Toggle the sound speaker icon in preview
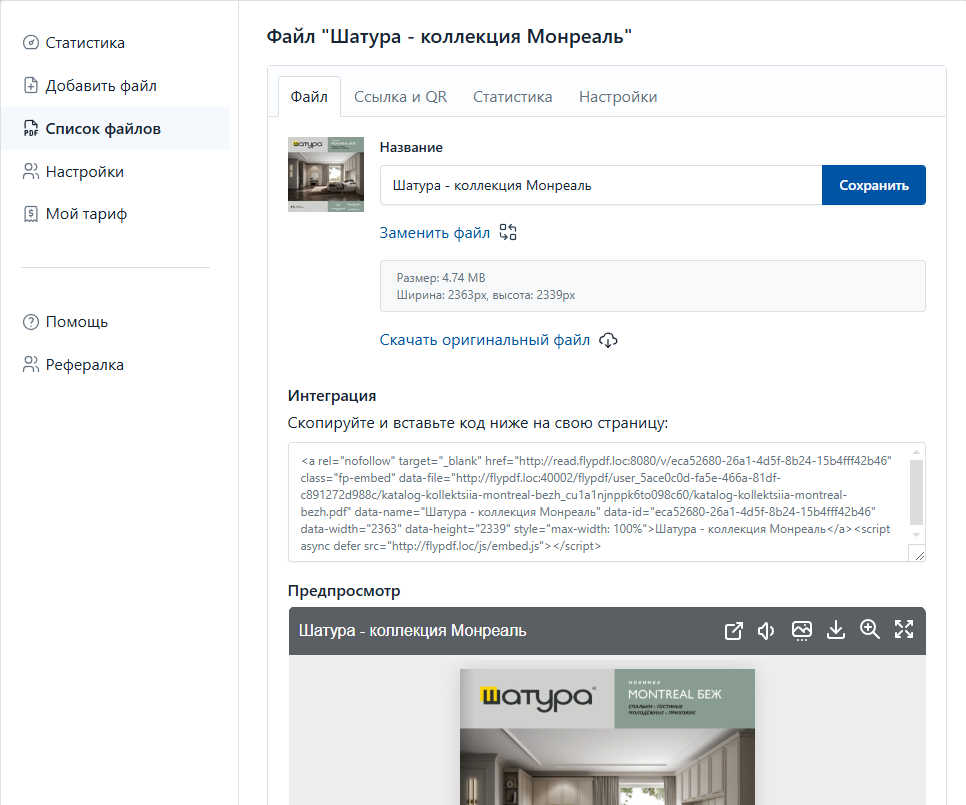This screenshot has width=966, height=805. tap(766, 631)
